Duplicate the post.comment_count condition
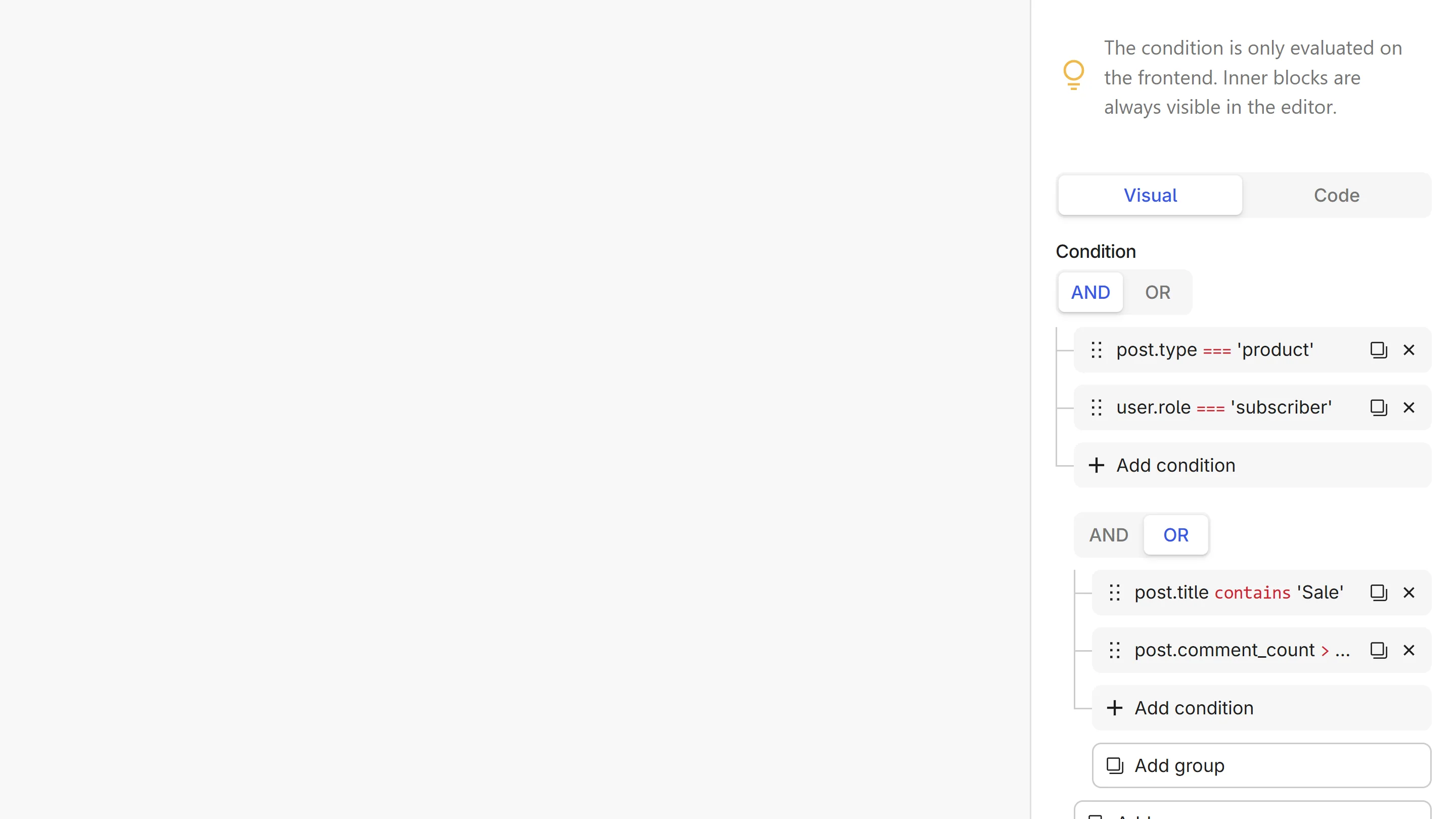 [x=1378, y=650]
